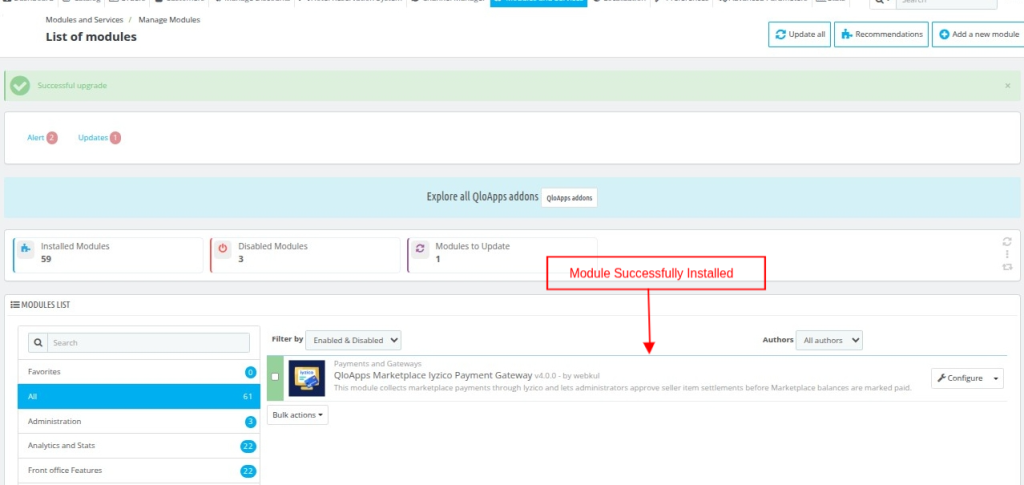Open the All authors dropdown

coord(829,340)
